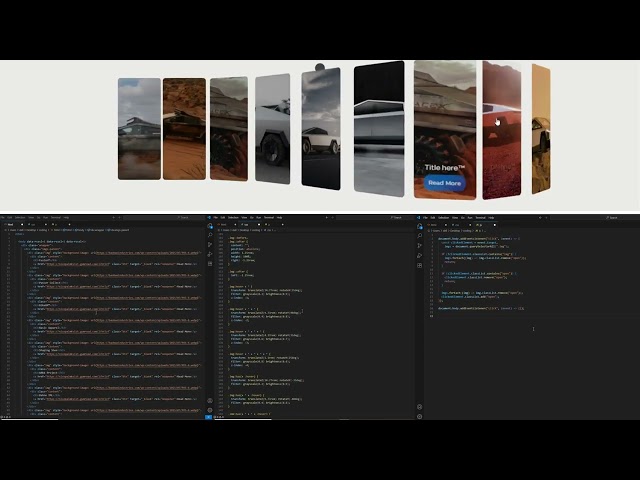Open Accounts icon in right JS window

[x=420, y=407]
